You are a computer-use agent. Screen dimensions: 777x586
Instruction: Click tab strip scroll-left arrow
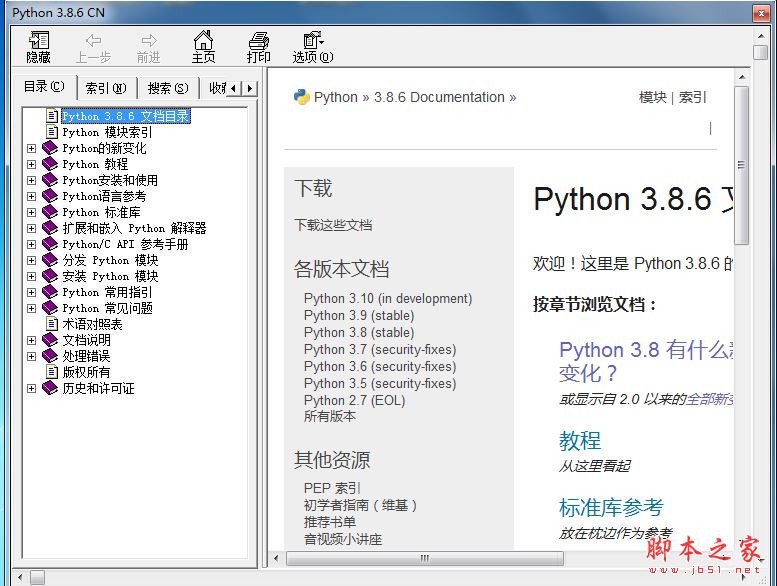click(234, 89)
